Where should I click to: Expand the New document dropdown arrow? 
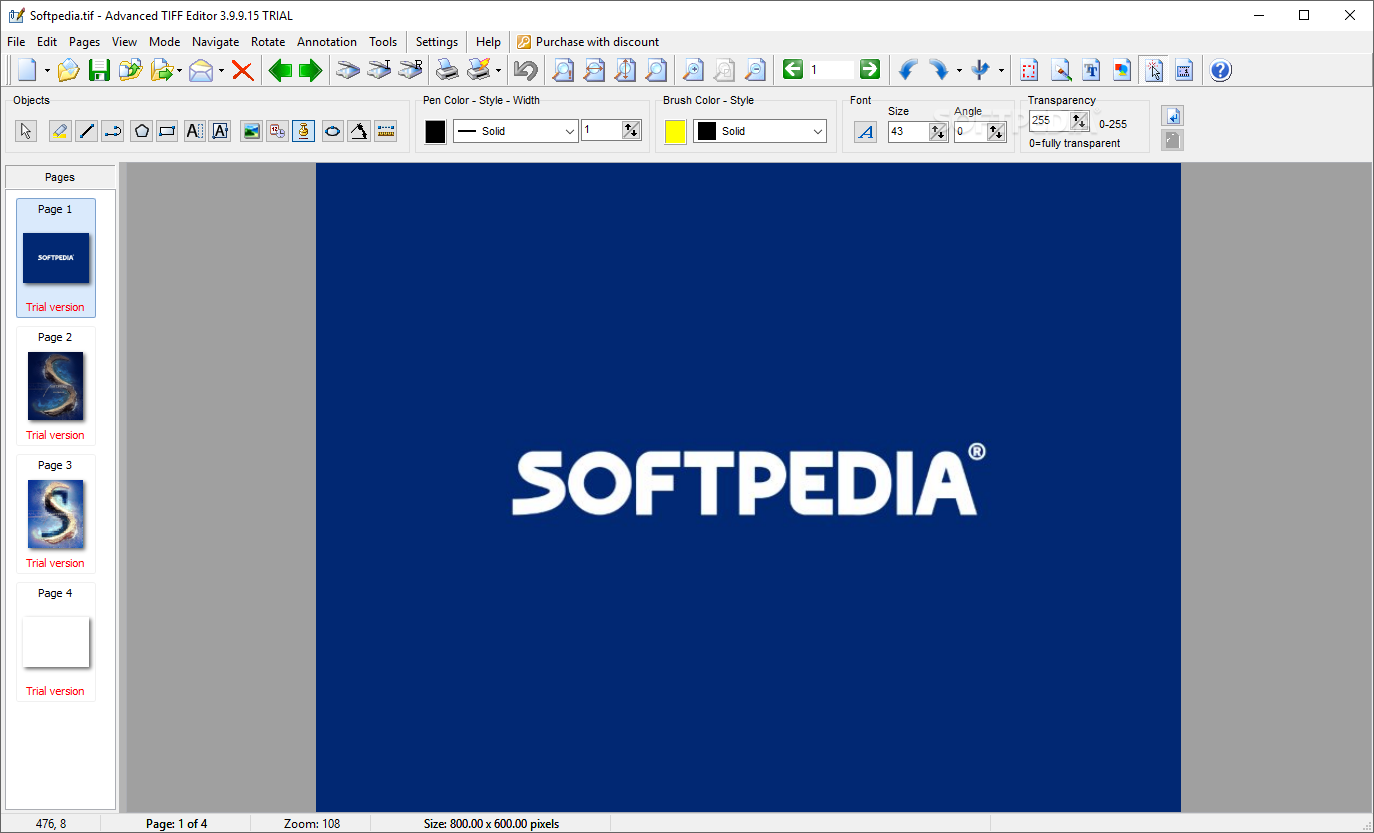(x=47, y=71)
